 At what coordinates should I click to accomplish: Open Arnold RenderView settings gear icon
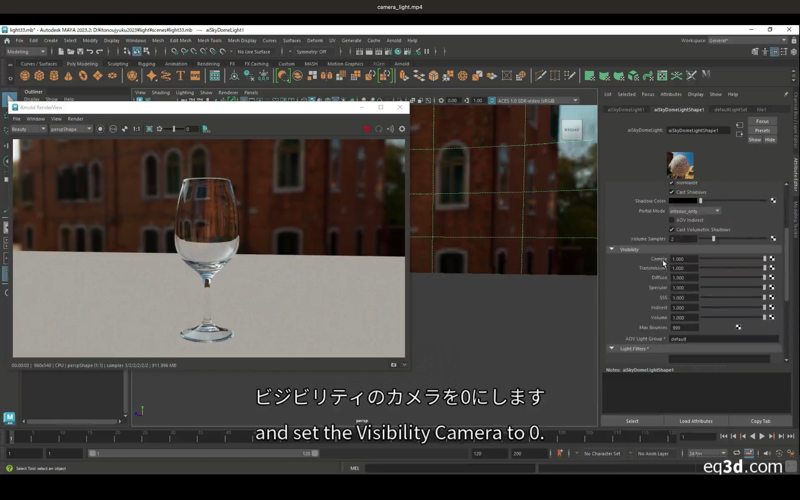402,129
